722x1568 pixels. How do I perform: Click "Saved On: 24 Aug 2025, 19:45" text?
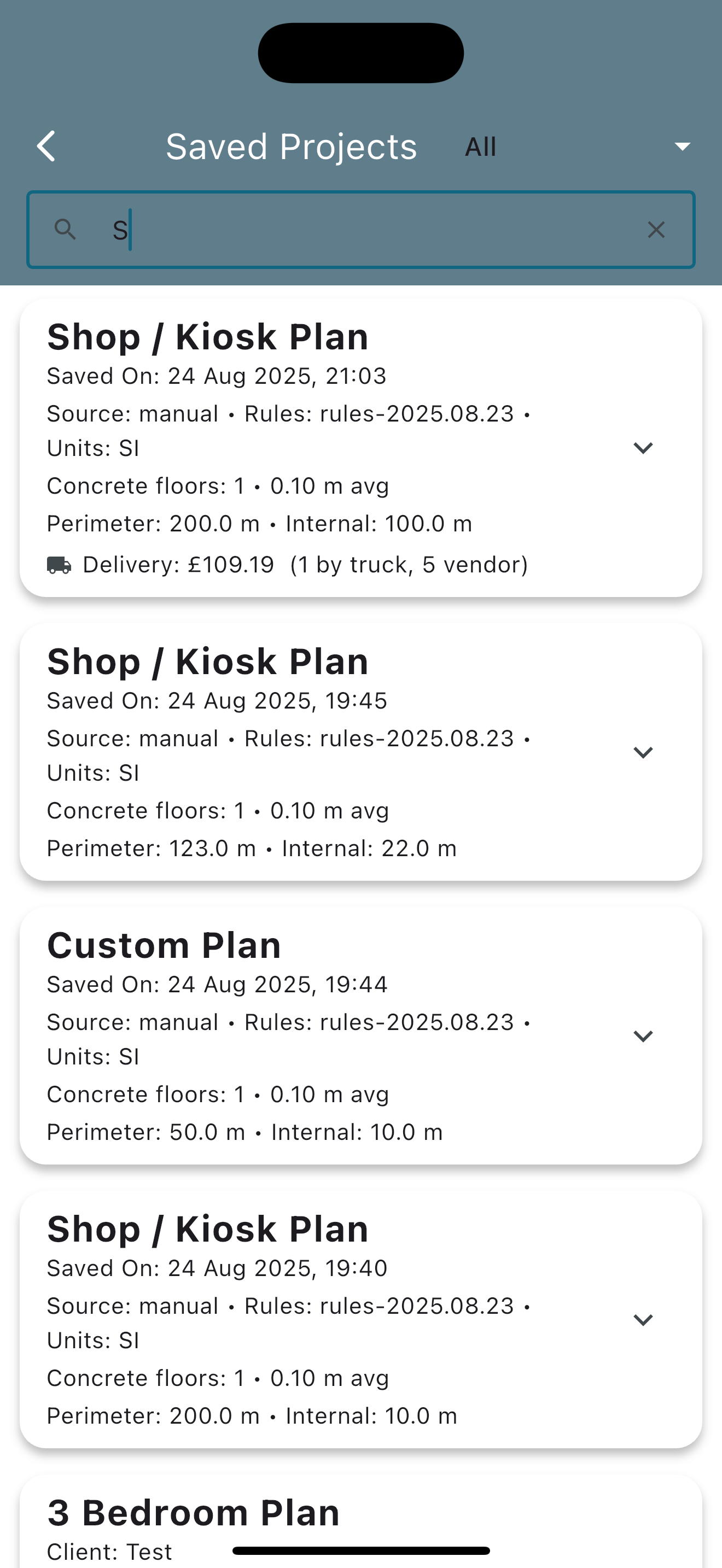click(217, 700)
